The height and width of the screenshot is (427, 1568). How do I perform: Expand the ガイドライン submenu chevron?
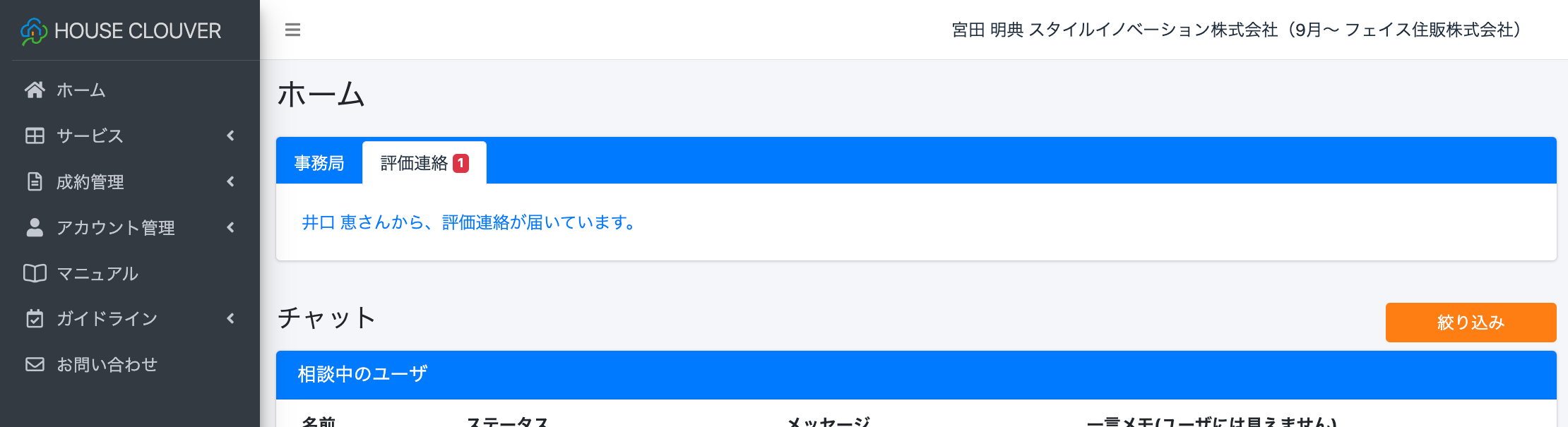[x=230, y=318]
